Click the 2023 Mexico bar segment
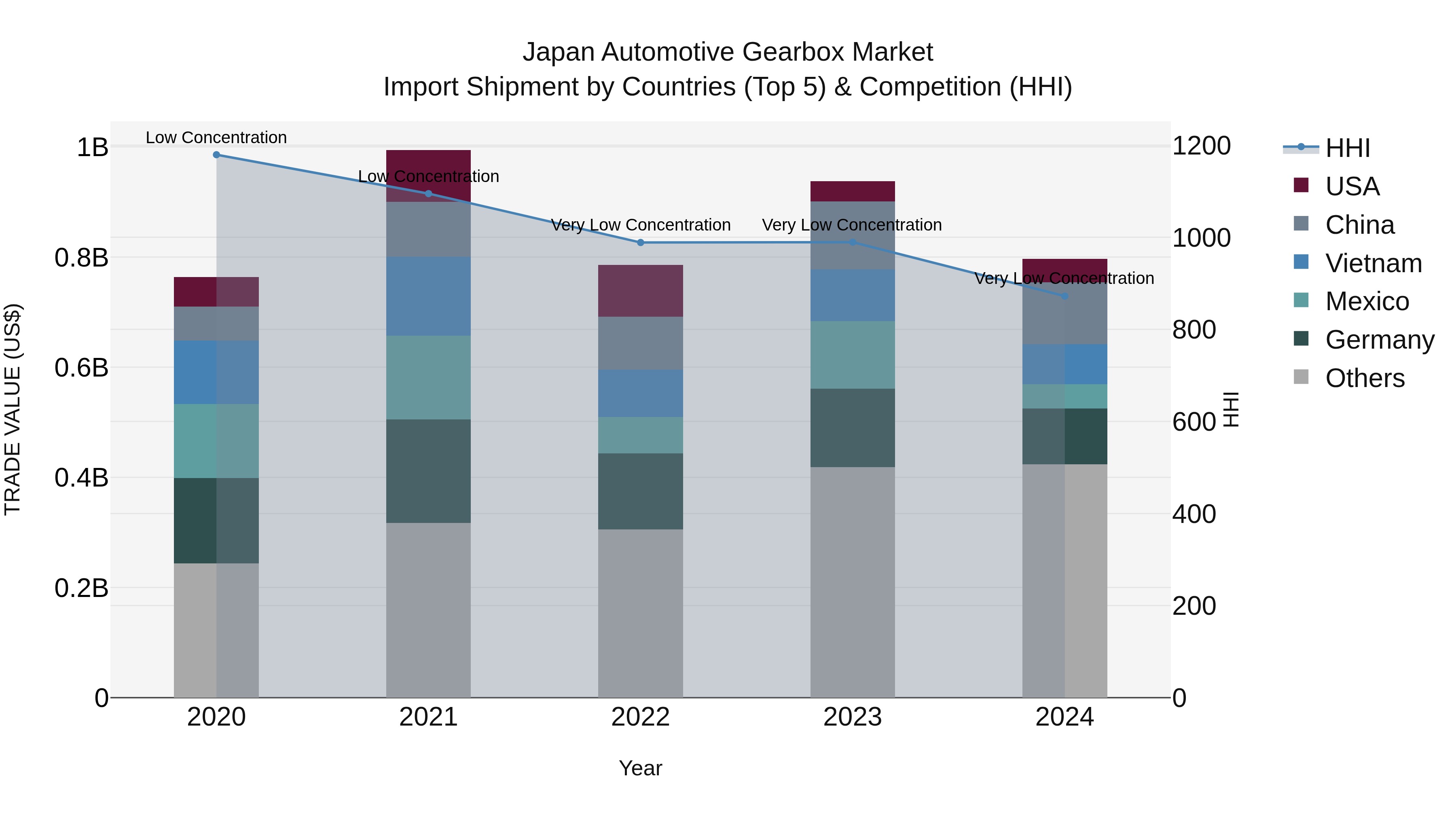This screenshot has width=1456, height=819. [x=852, y=355]
